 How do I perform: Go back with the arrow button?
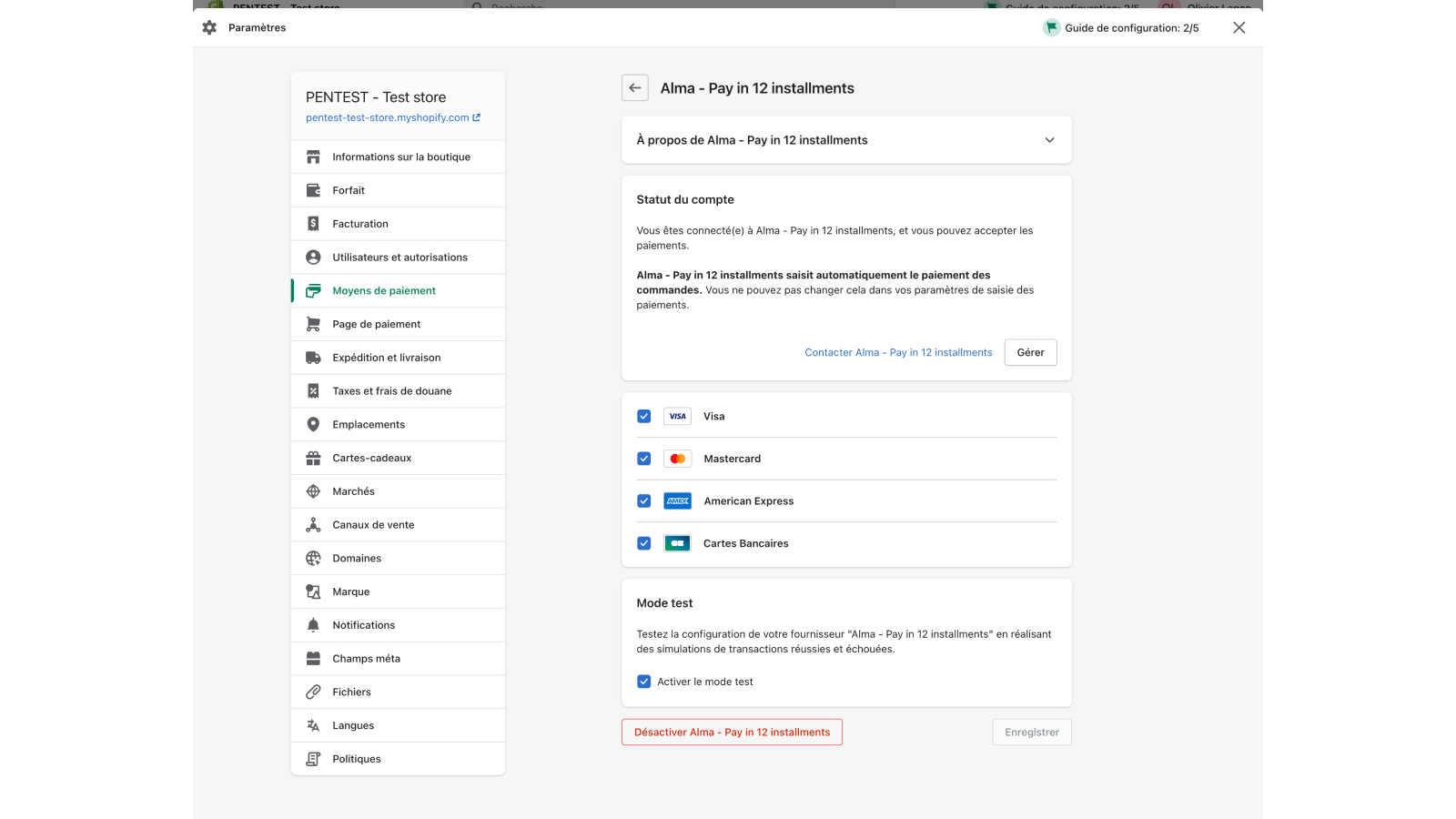point(635,88)
